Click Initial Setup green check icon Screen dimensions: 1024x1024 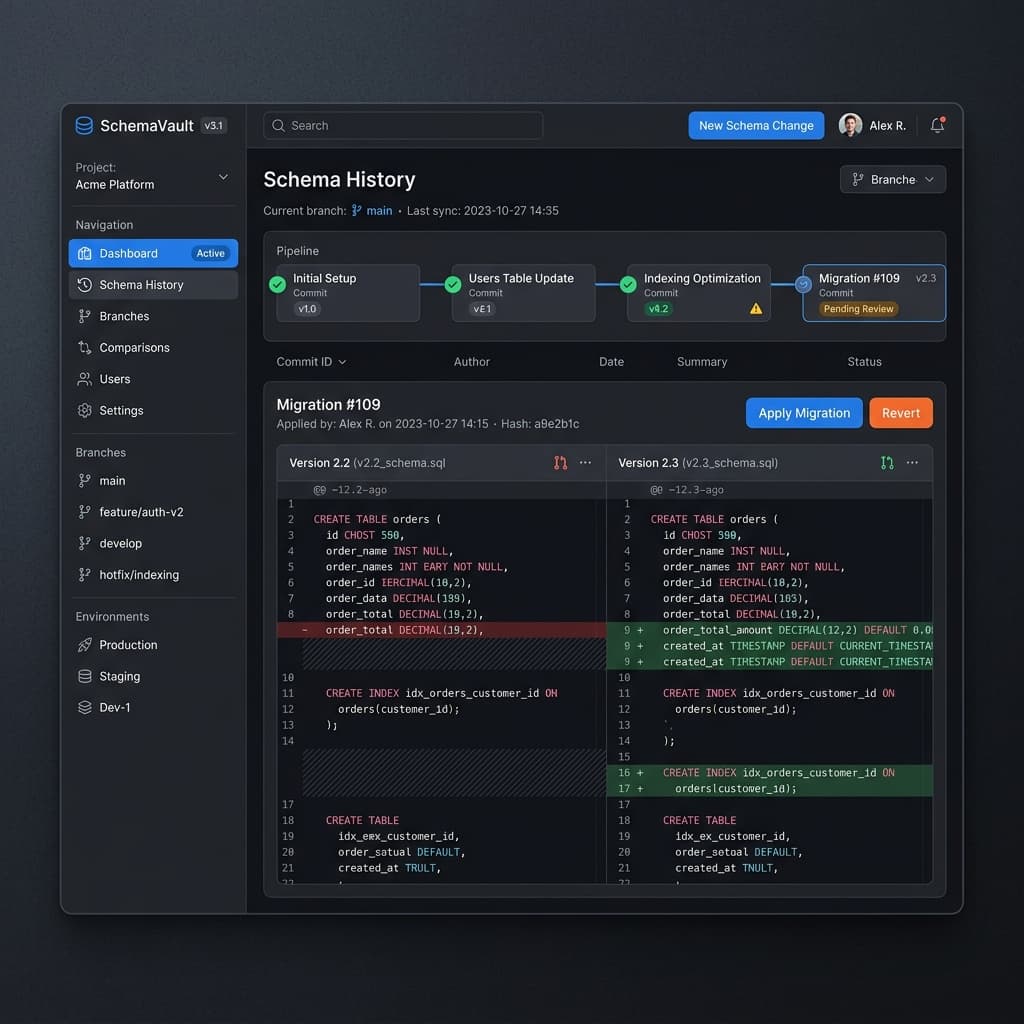[x=278, y=285]
